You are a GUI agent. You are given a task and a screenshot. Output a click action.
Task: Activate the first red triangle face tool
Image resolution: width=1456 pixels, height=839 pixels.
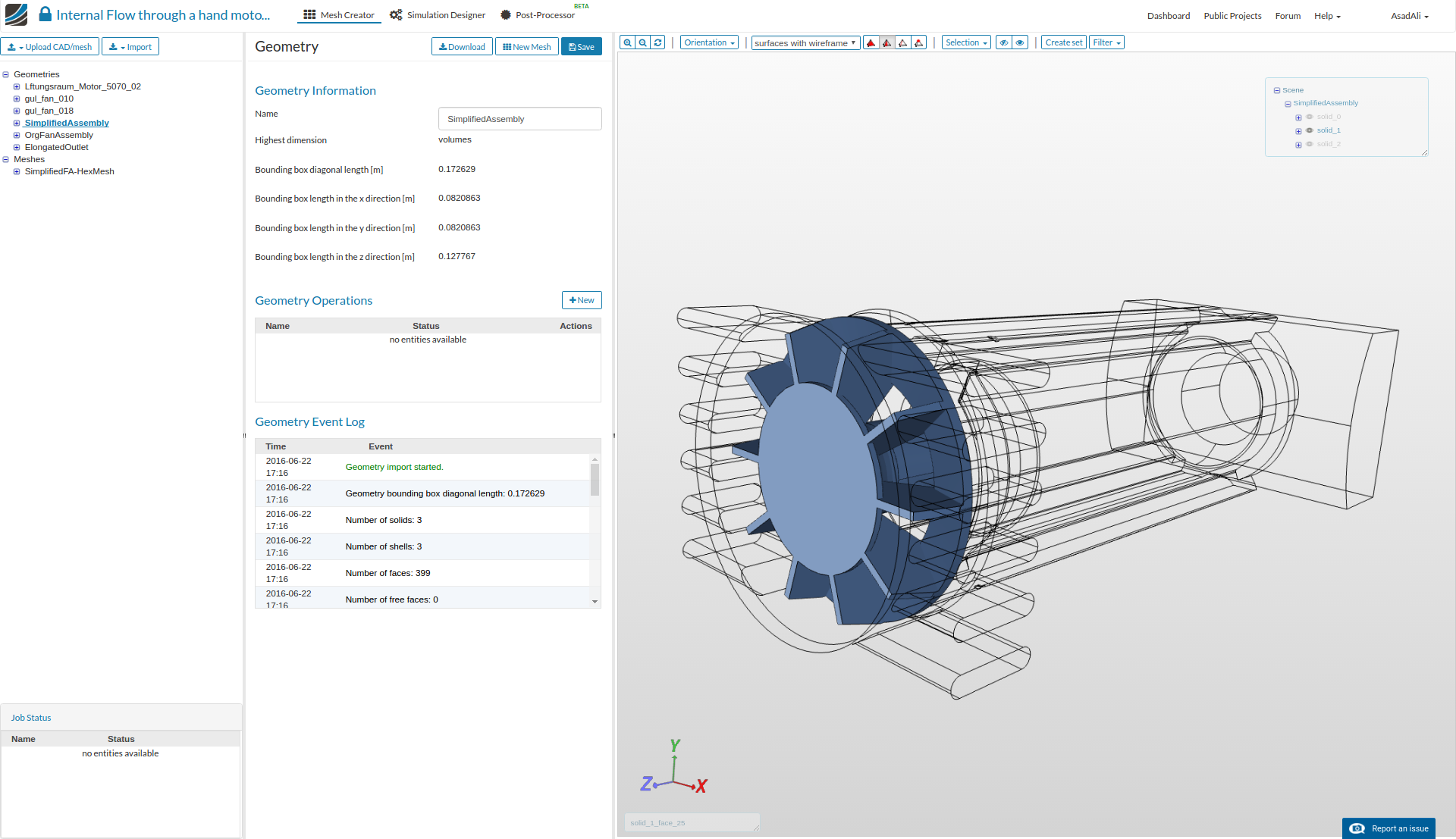coord(871,42)
